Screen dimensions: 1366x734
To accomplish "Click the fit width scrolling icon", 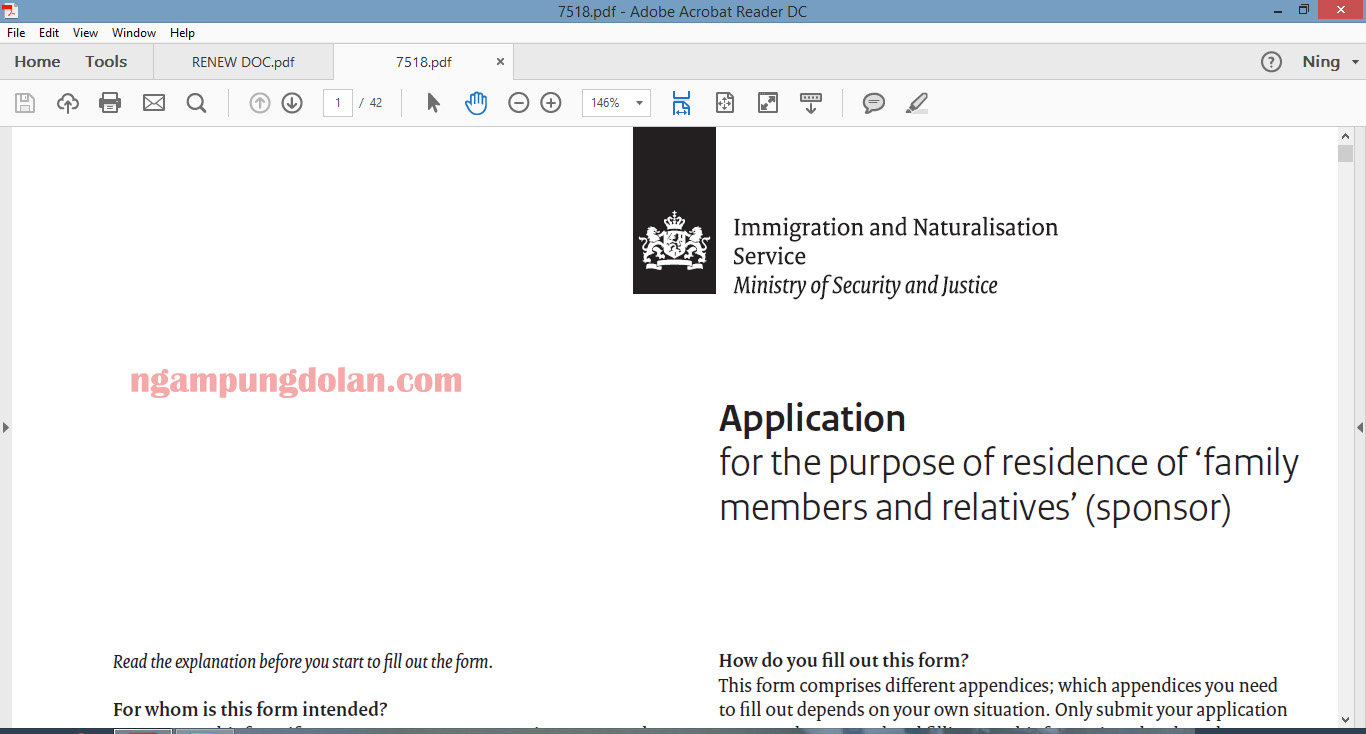I will point(681,103).
